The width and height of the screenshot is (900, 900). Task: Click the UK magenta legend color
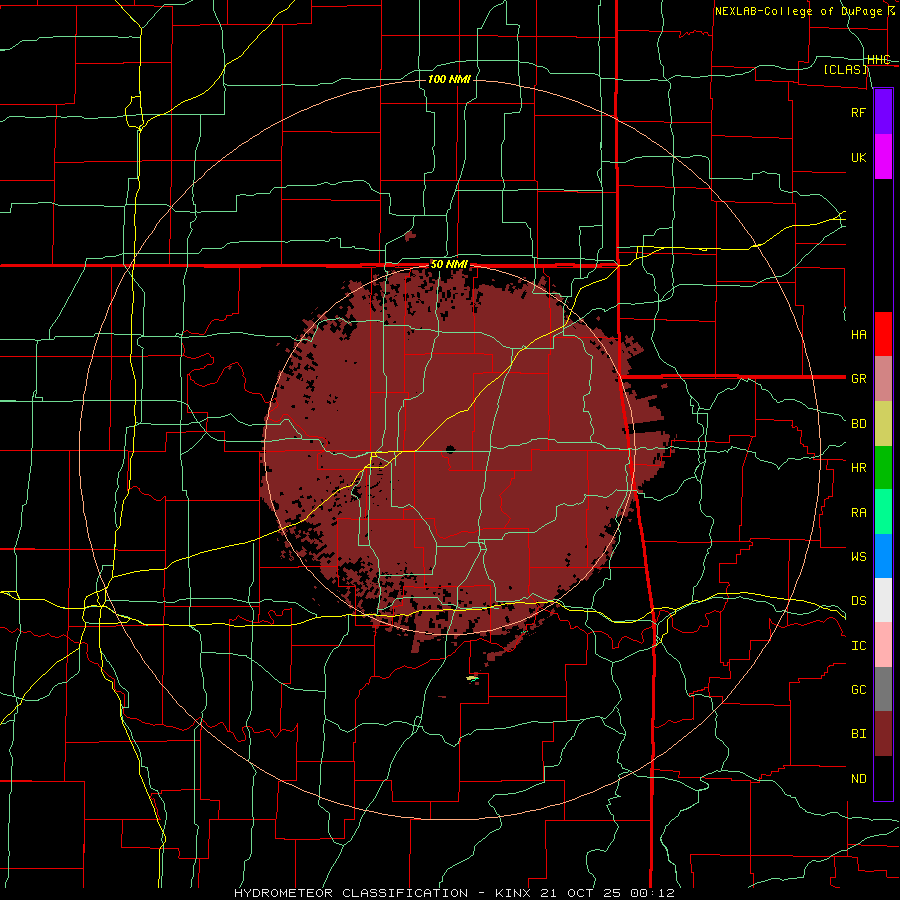[x=883, y=157]
